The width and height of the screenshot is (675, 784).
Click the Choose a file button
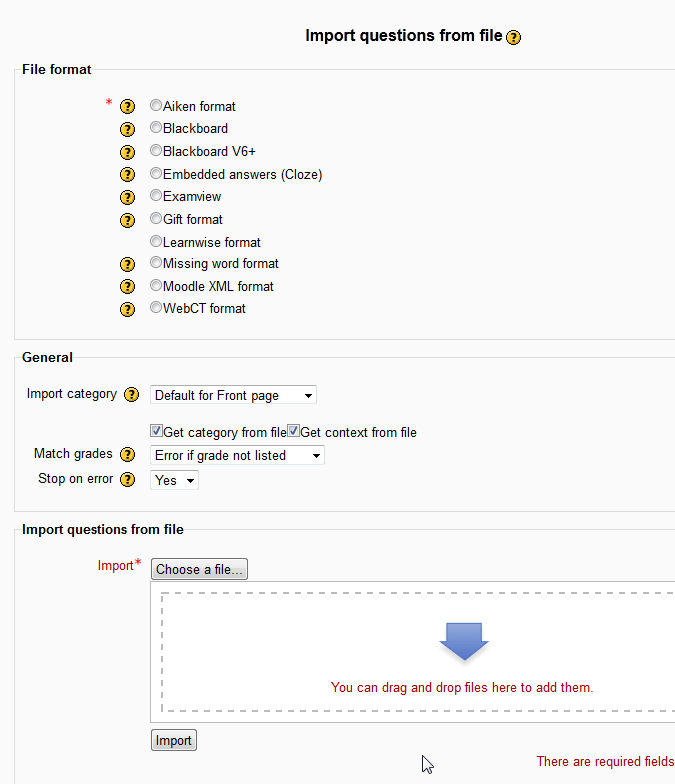click(199, 569)
